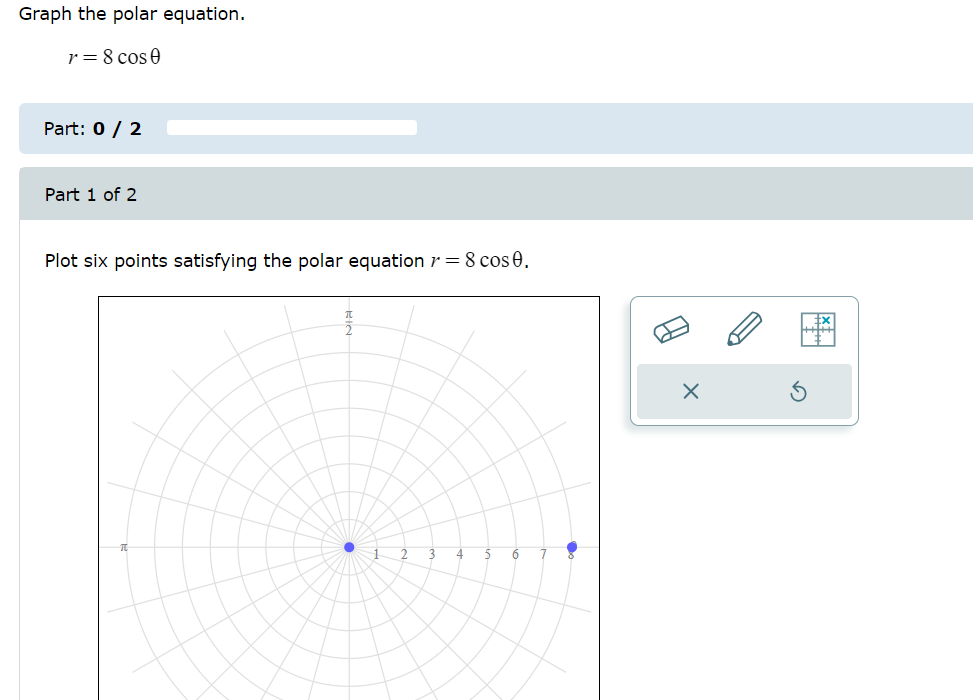Click the plotted point at the origin

click(x=349, y=547)
